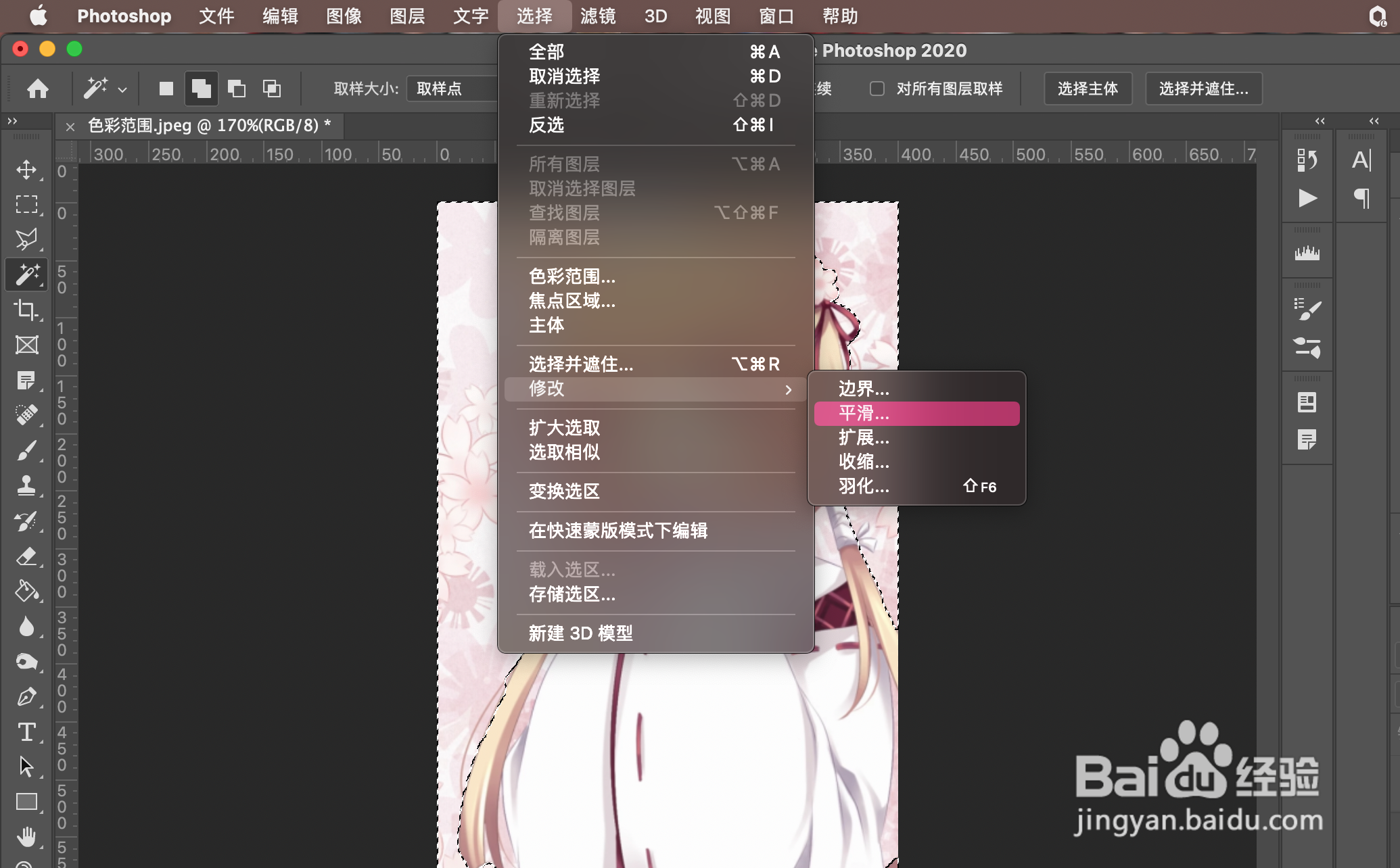1400x868 pixels.
Task: Open the Character panel icon
Action: point(1361,160)
